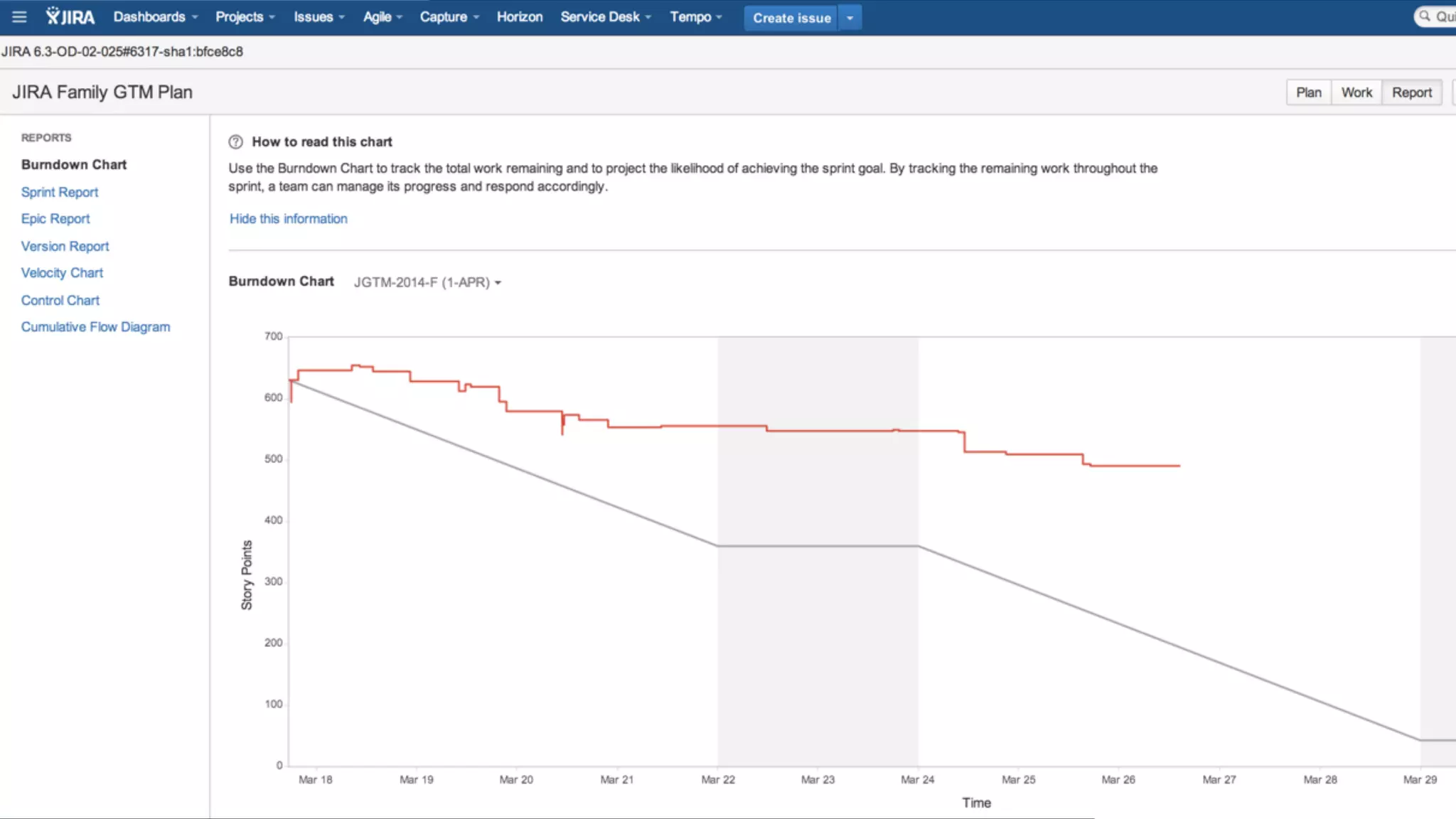Open the Velocity Chart report

click(62, 273)
